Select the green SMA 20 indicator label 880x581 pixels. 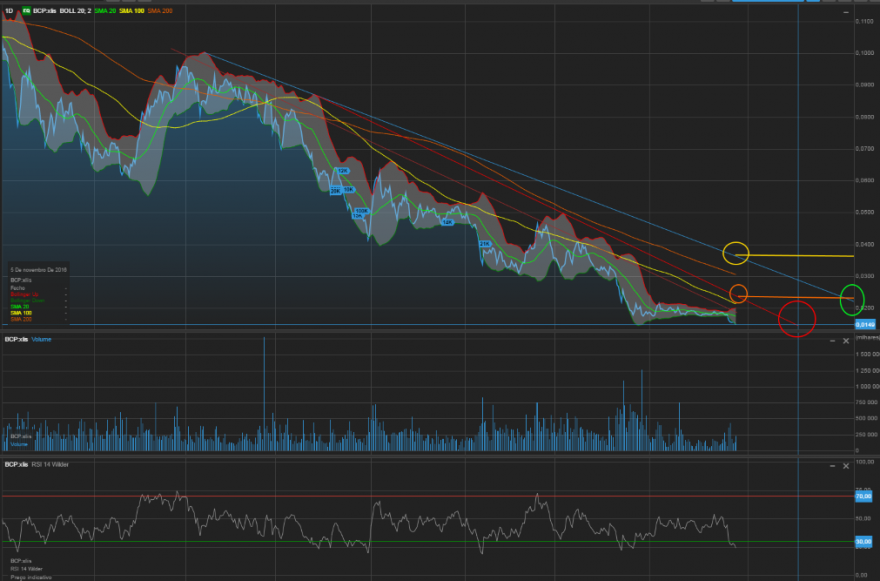[105, 11]
